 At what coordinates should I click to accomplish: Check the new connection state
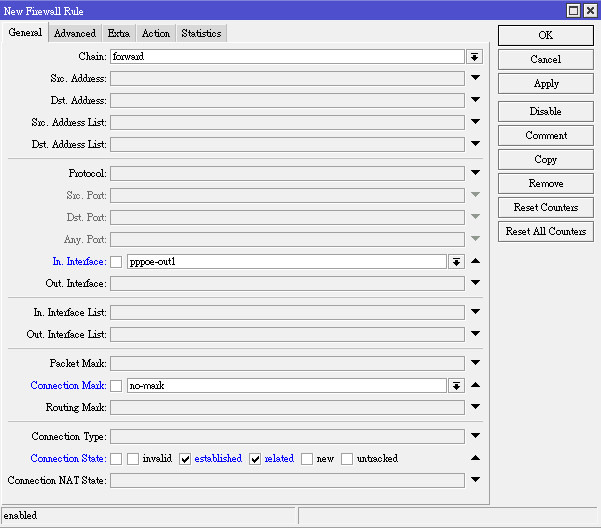point(307,459)
